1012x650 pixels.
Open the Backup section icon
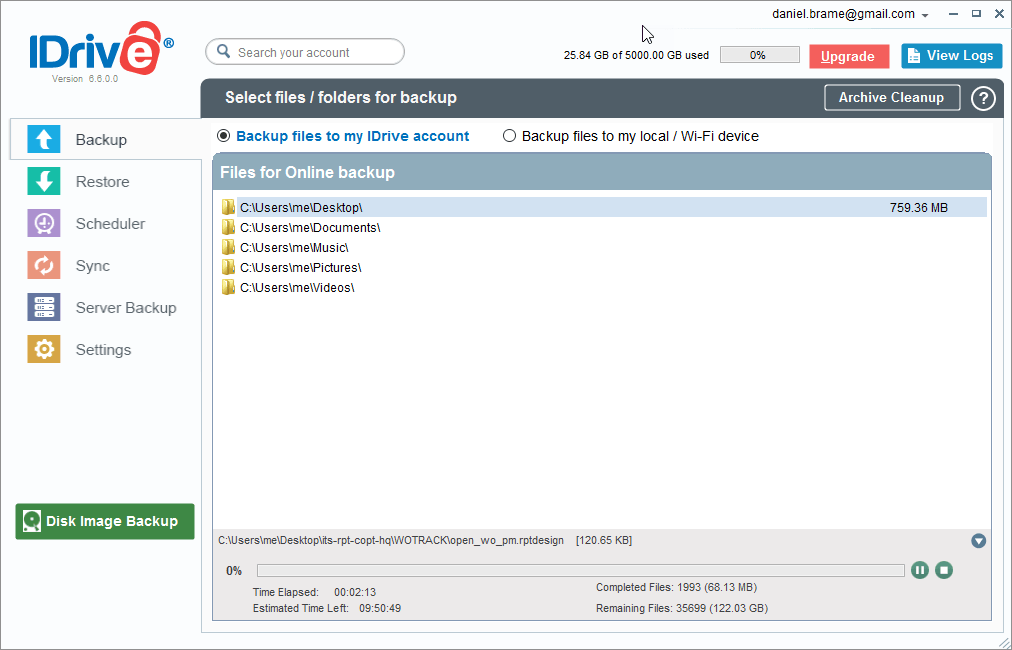(44, 139)
